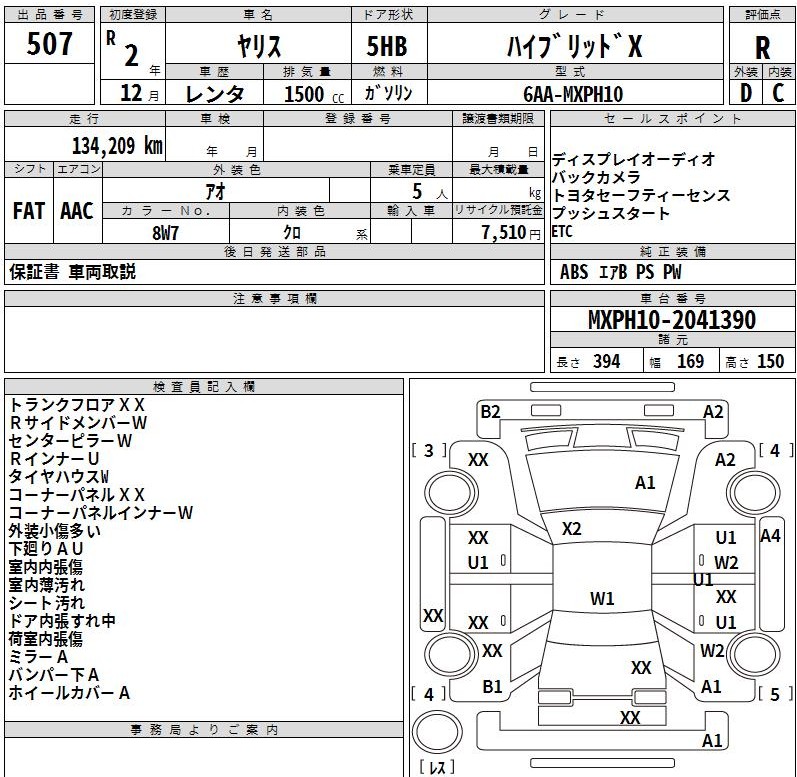Click inspector note RインナーU
The width and height of the screenshot is (797, 777).
(x=54, y=459)
